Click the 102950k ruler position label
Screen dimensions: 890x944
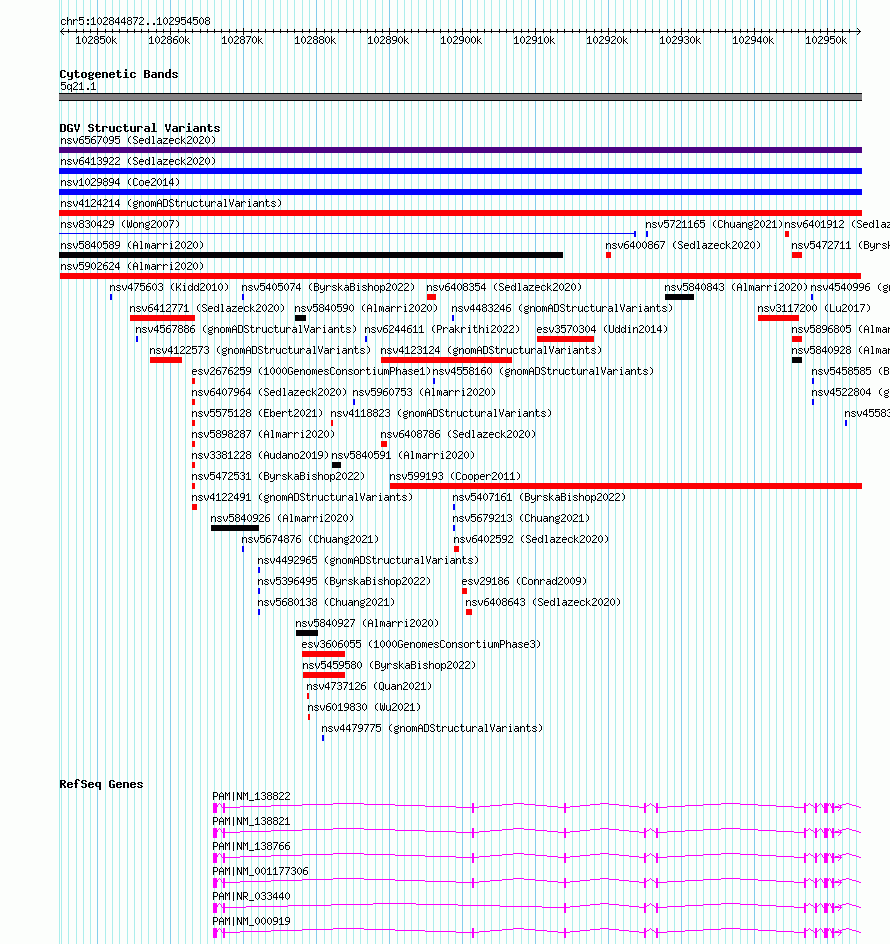[x=826, y=40]
